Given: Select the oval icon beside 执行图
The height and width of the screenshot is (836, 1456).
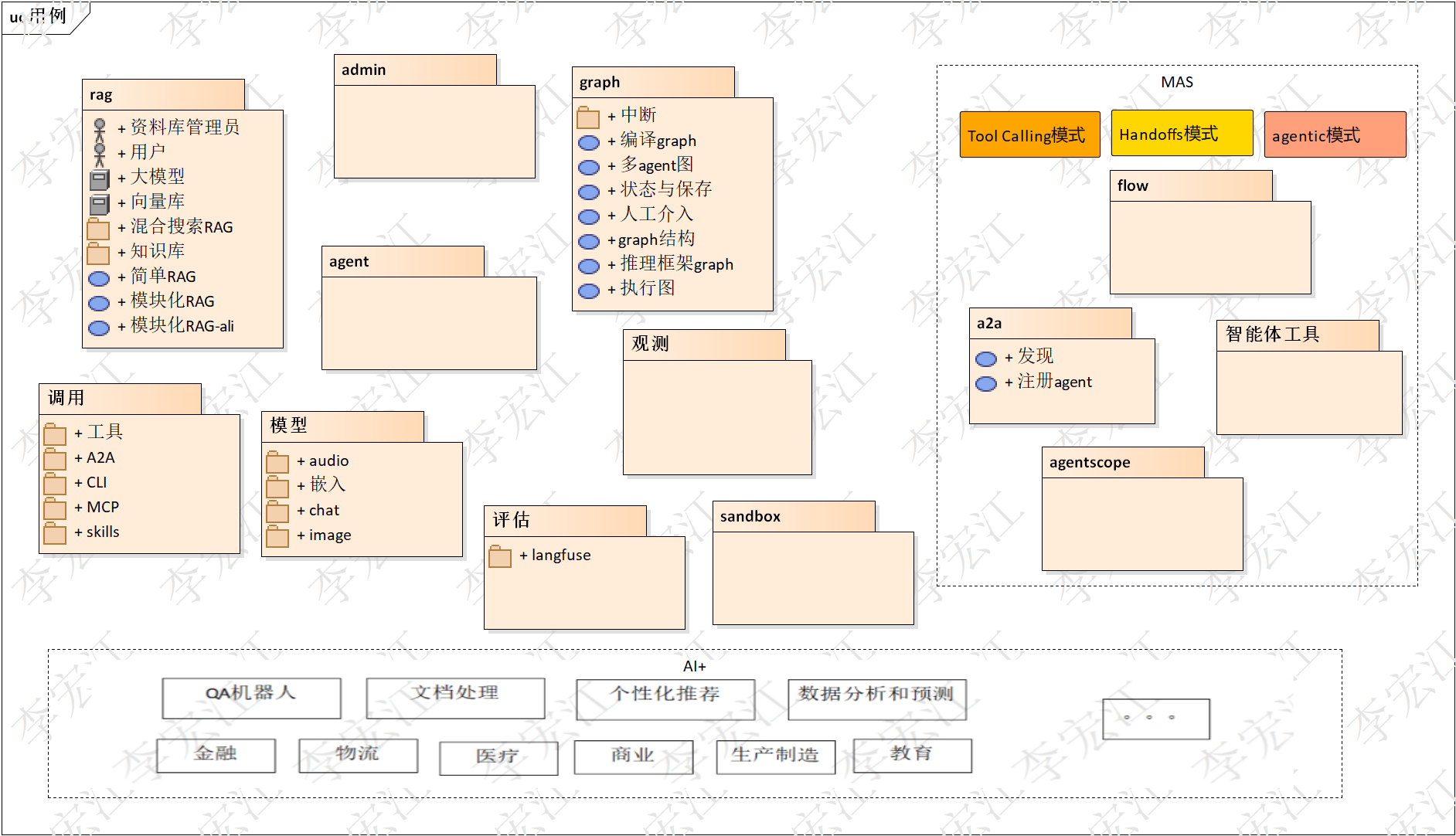Looking at the screenshot, I should click(x=589, y=291).
